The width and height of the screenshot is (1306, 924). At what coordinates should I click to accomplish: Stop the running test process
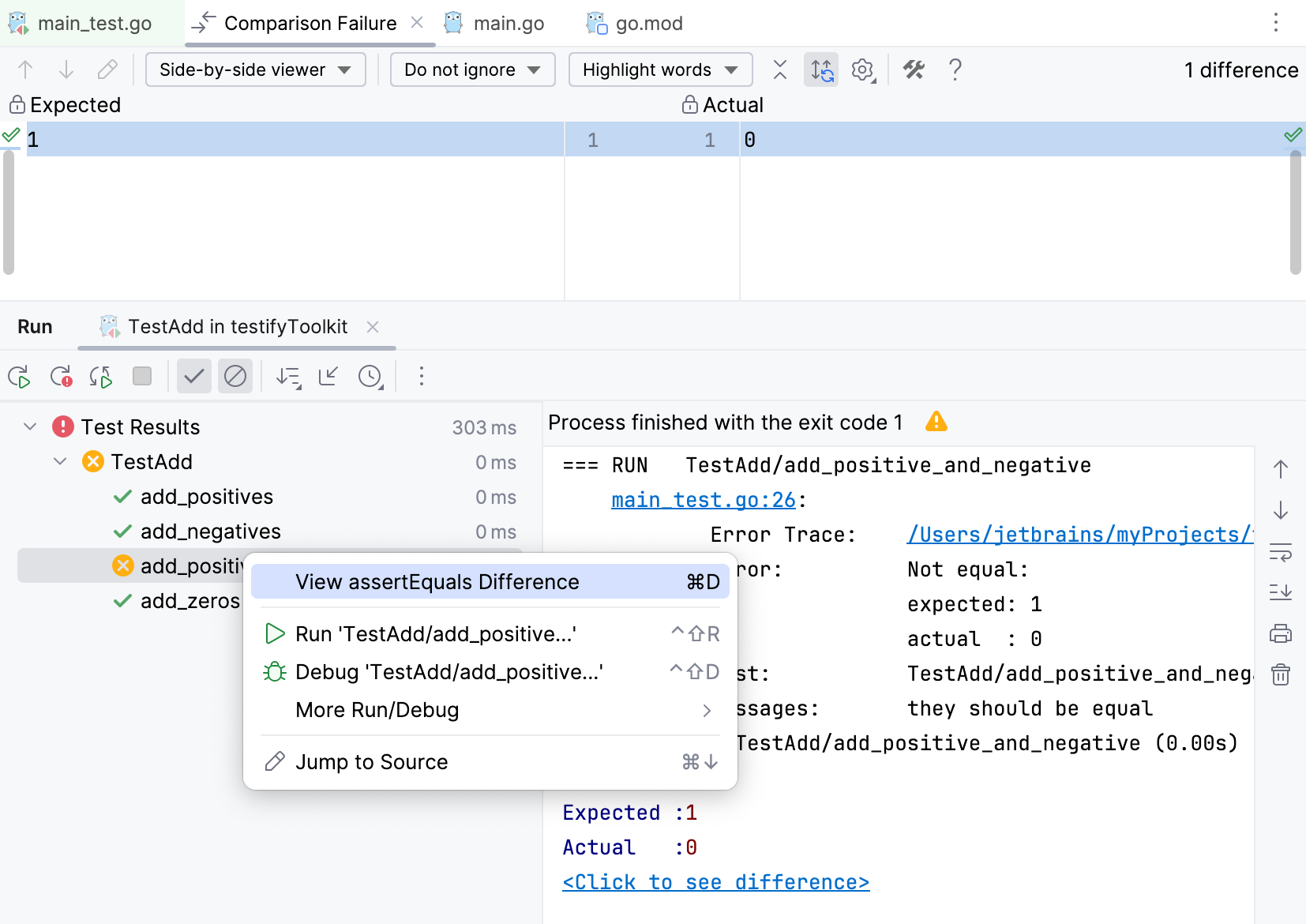[x=142, y=376]
